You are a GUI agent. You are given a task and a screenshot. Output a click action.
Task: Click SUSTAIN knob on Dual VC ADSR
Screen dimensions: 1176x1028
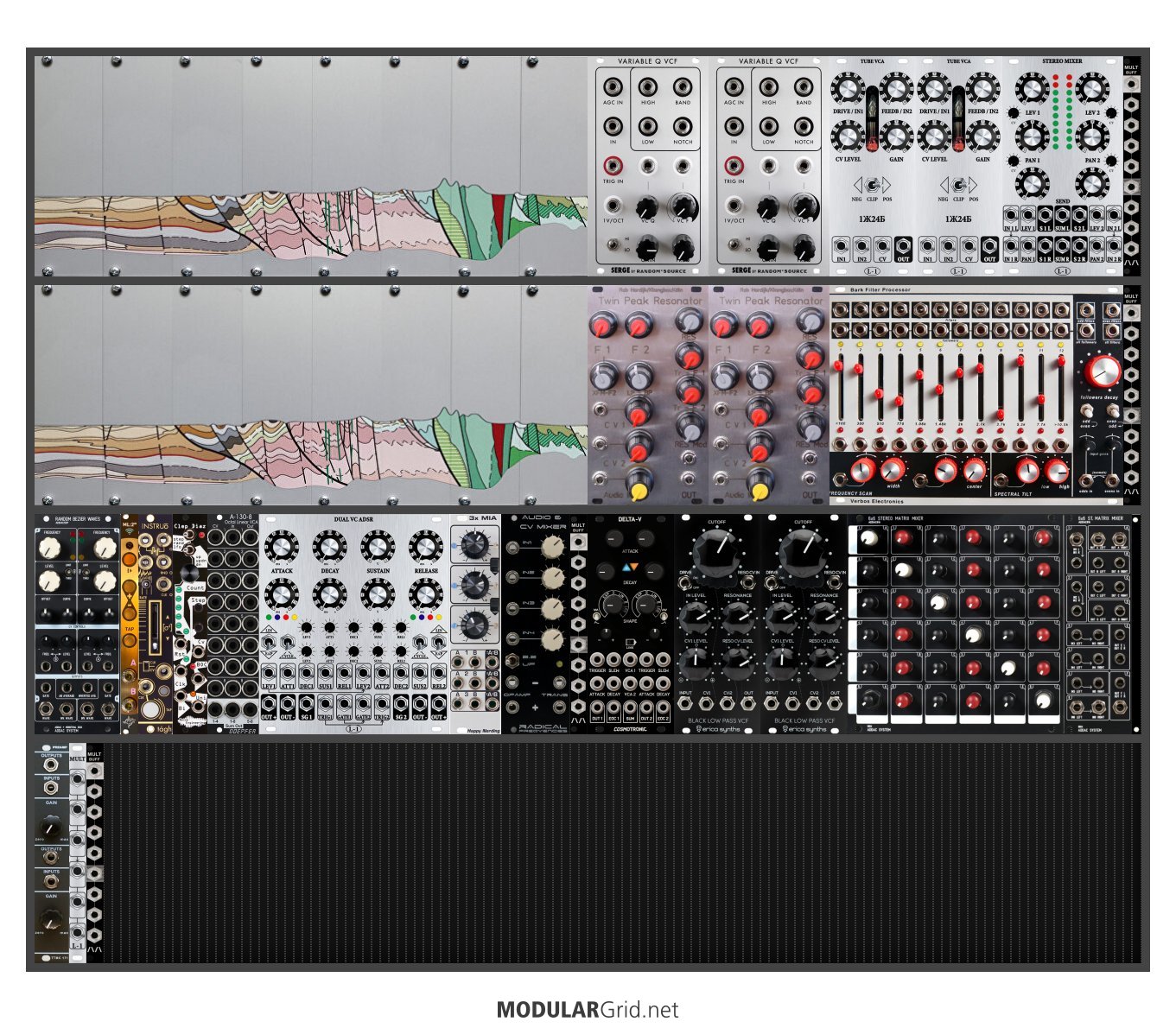[378, 546]
